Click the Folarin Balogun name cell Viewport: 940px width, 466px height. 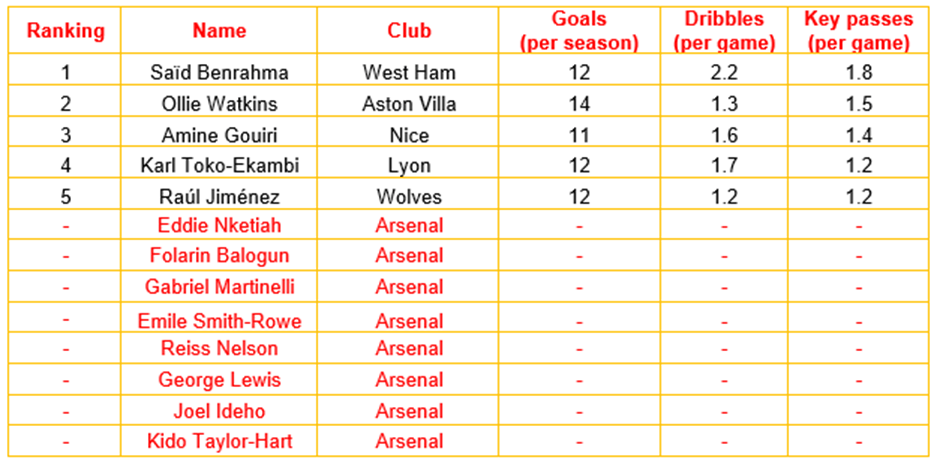tap(219, 256)
